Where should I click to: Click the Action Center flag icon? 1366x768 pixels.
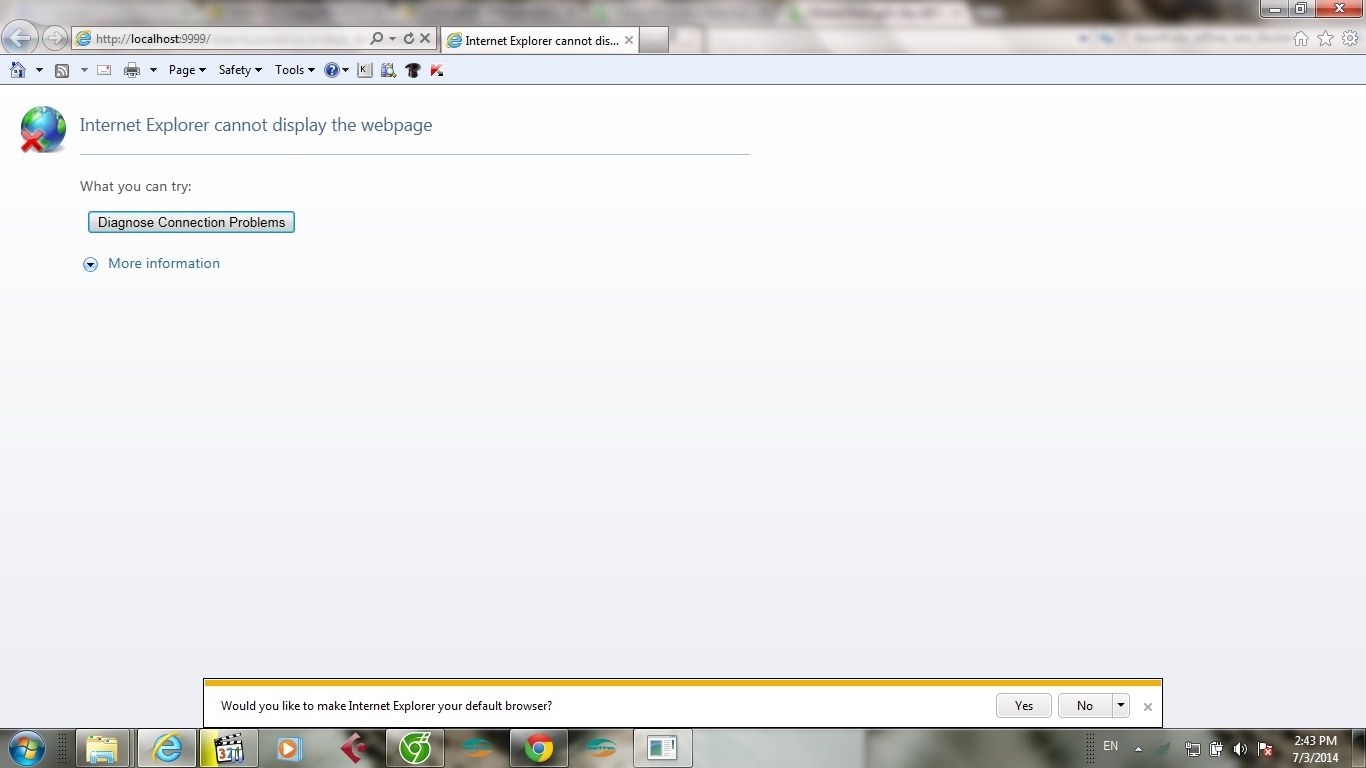tap(1265, 749)
